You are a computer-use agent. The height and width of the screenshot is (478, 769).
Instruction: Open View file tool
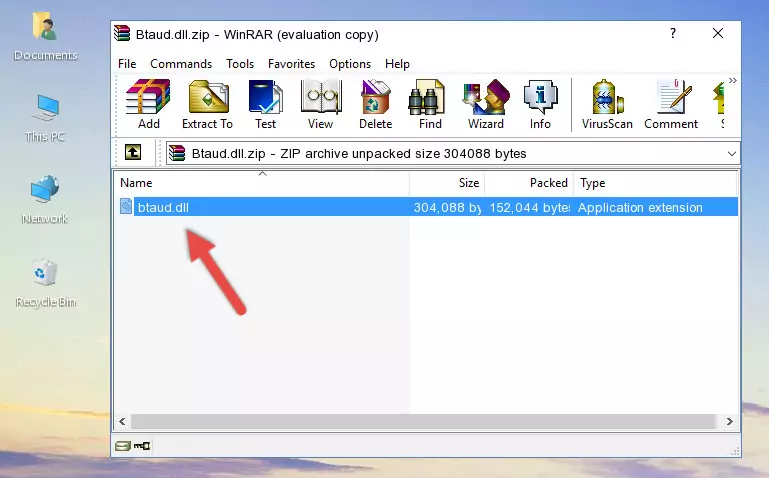click(x=320, y=104)
